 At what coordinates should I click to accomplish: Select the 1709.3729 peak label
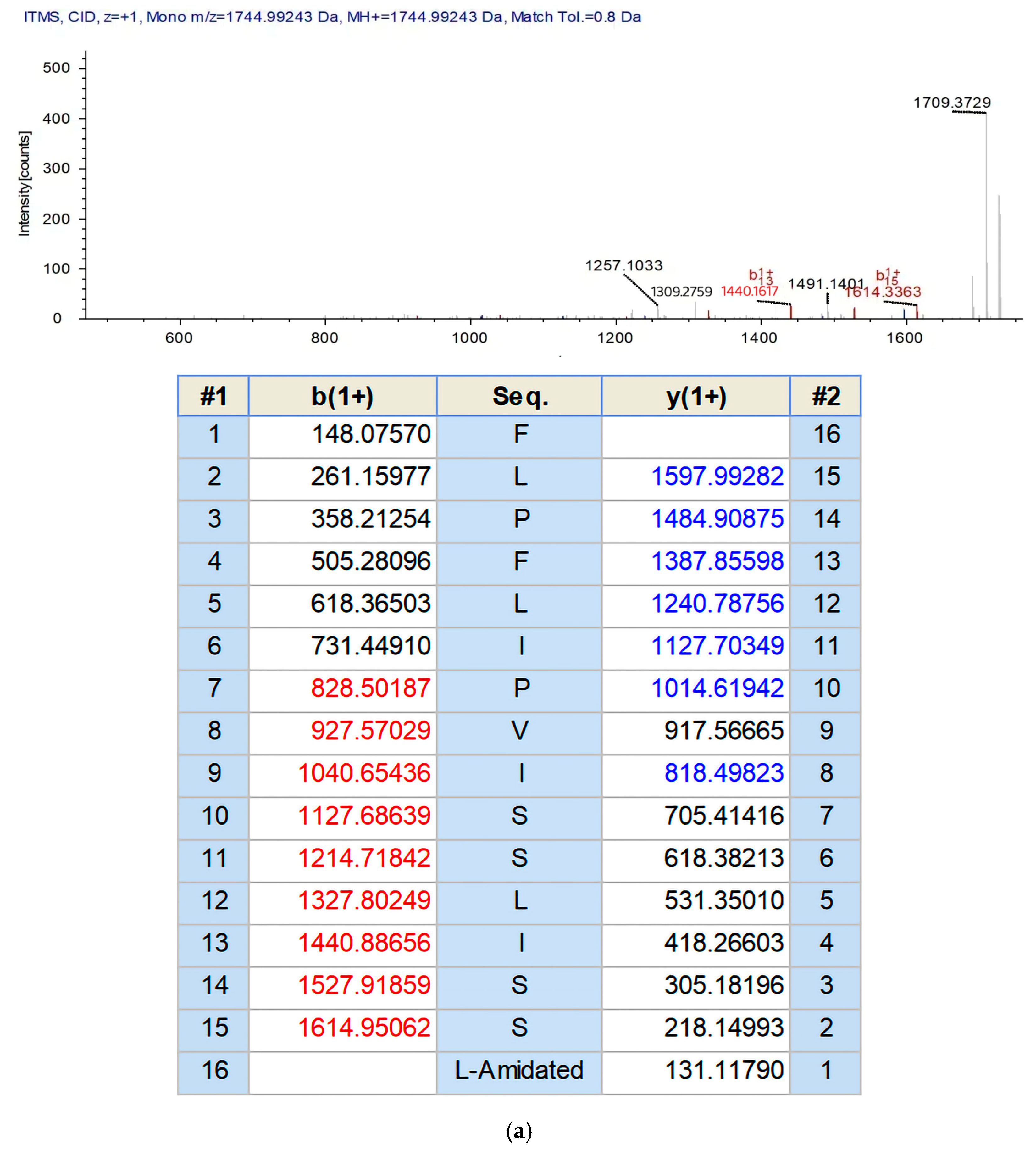952,103
